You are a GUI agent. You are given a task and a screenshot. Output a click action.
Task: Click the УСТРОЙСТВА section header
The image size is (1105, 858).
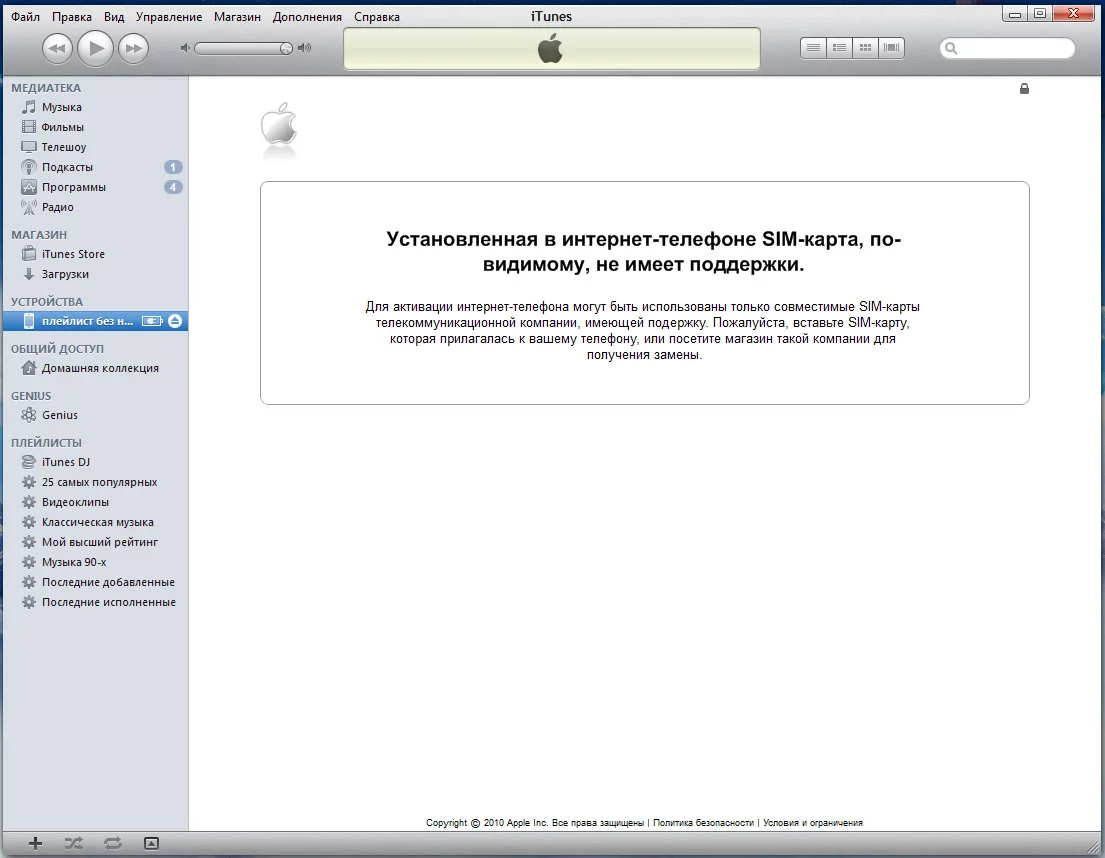[x=47, y=301]
